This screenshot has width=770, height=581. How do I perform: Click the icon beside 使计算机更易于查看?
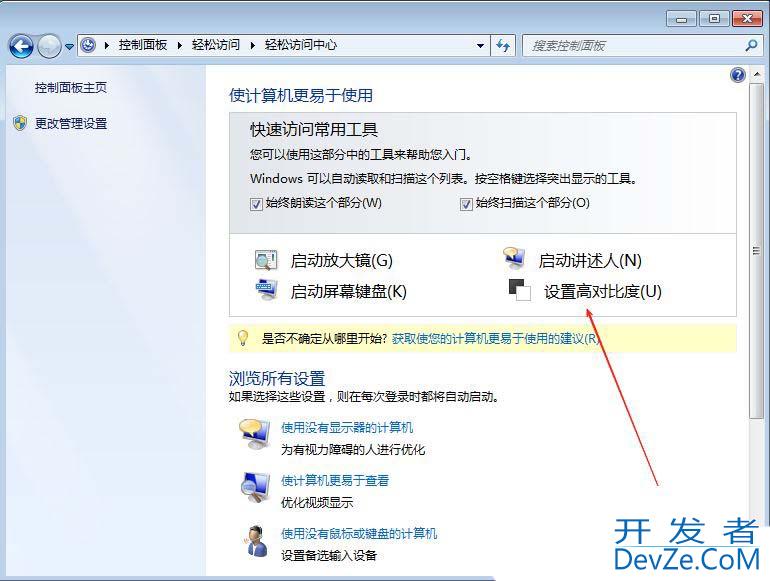pos(255,487)
